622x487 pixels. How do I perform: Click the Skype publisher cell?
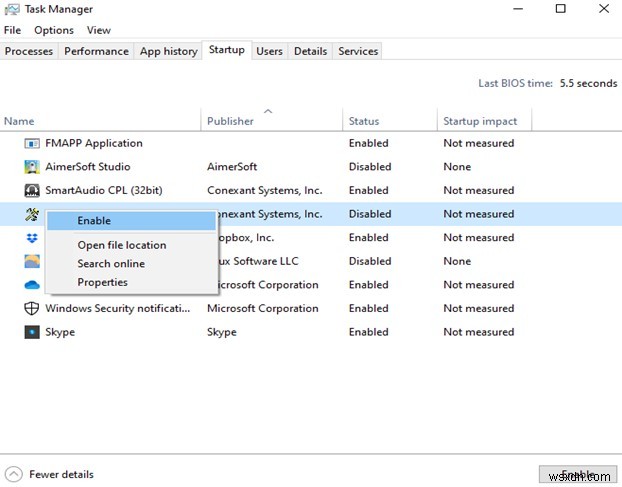(x=222, y=332)
